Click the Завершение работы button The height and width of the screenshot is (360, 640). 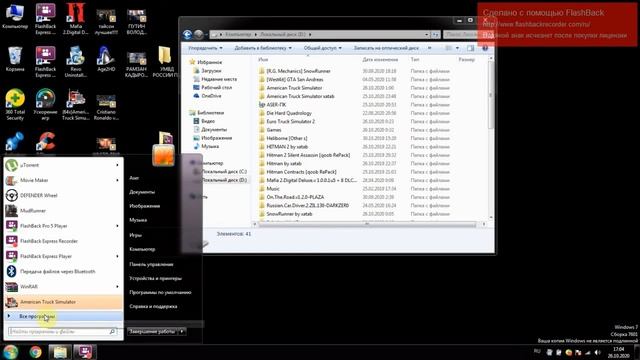[x=152, y=331]
